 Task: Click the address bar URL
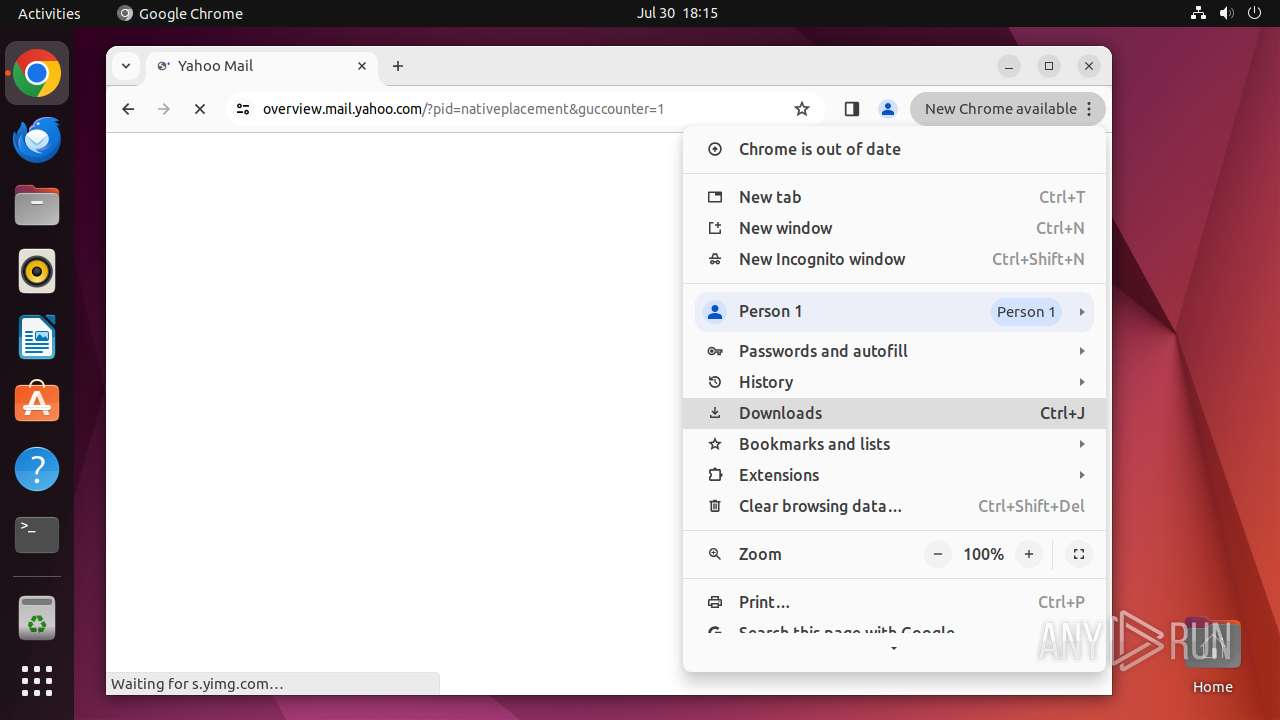tap(463, 109)
